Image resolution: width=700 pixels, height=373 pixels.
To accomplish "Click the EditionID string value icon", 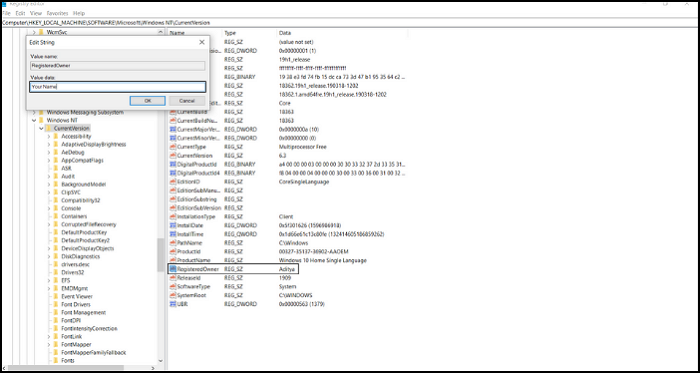I will pos(173,182).
